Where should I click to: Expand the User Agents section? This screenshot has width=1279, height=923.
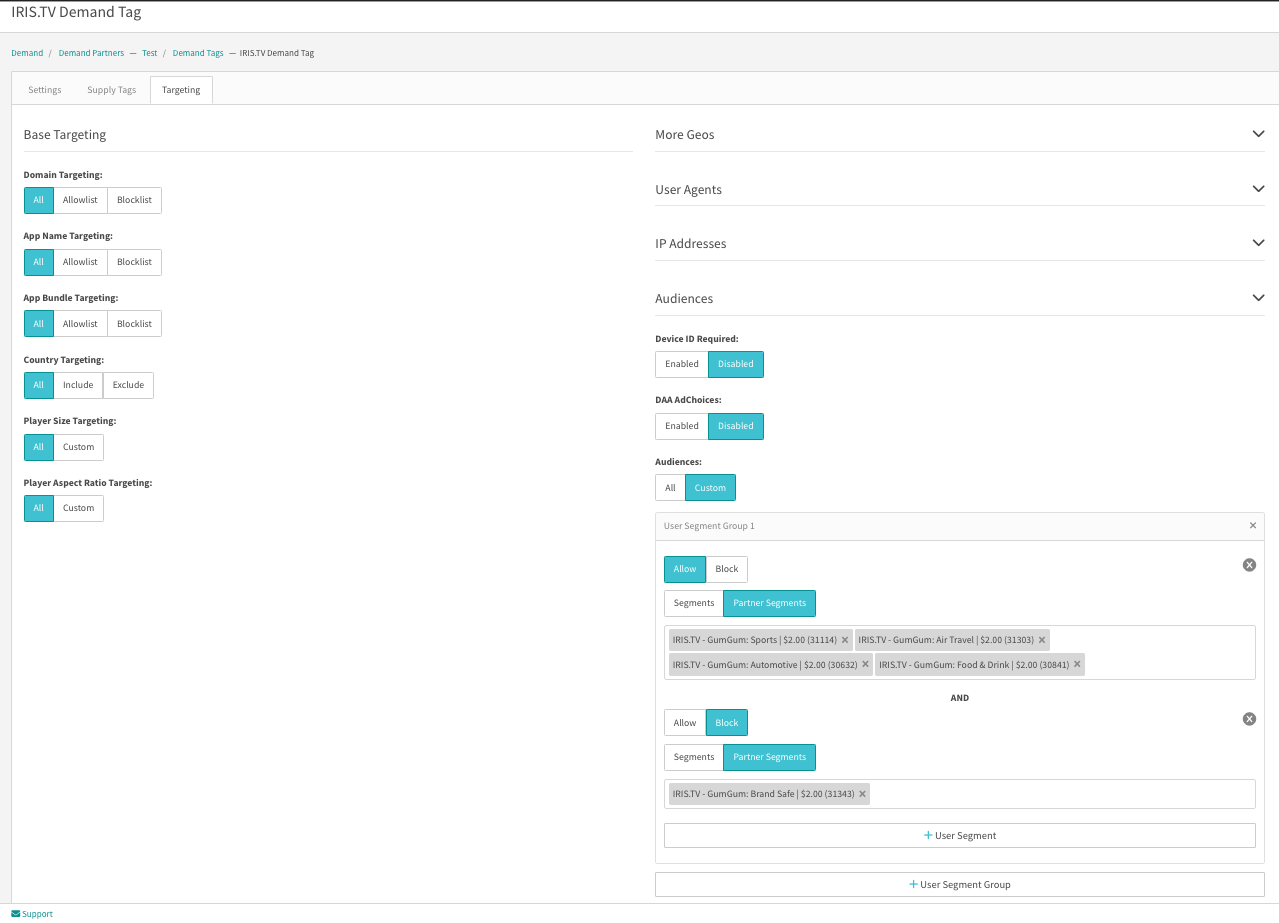tap(1258, 189)
